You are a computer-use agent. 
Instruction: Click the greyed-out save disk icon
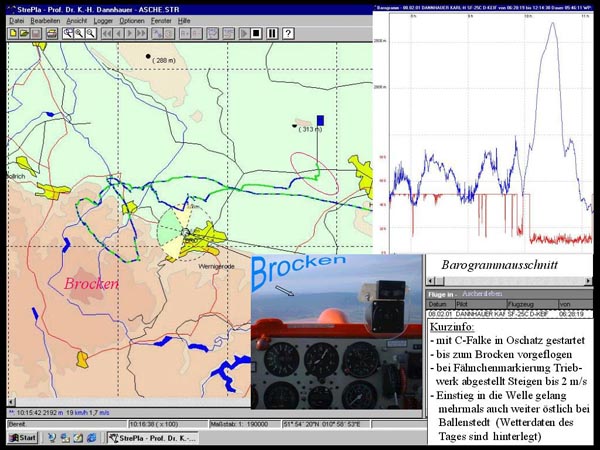tap(36, 34)
